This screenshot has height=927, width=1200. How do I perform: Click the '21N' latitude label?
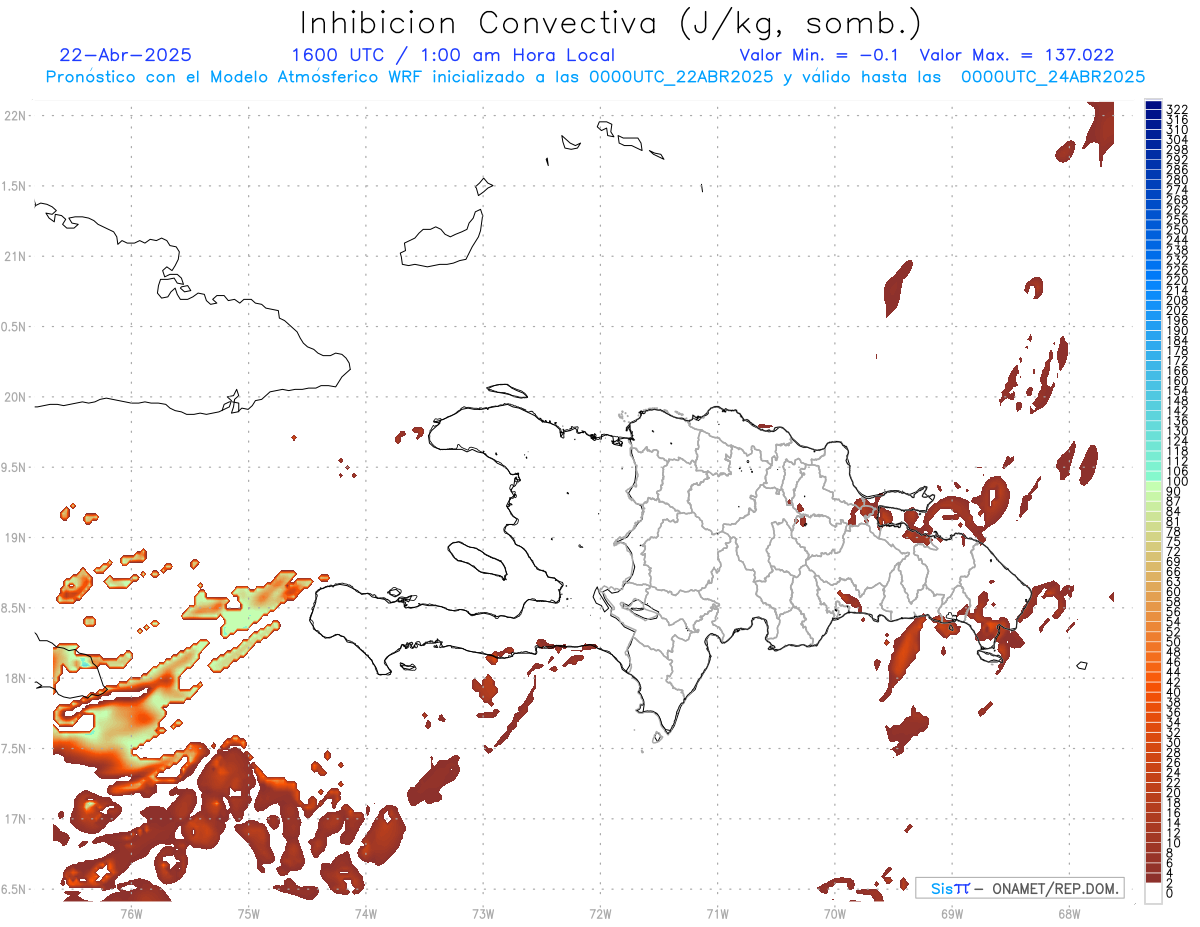pos(15,257)
